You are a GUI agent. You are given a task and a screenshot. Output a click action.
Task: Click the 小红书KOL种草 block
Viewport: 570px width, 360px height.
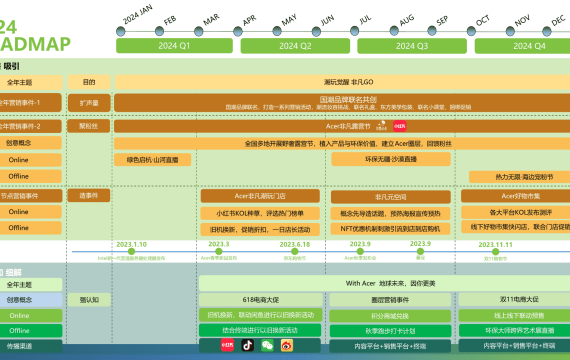260,213
